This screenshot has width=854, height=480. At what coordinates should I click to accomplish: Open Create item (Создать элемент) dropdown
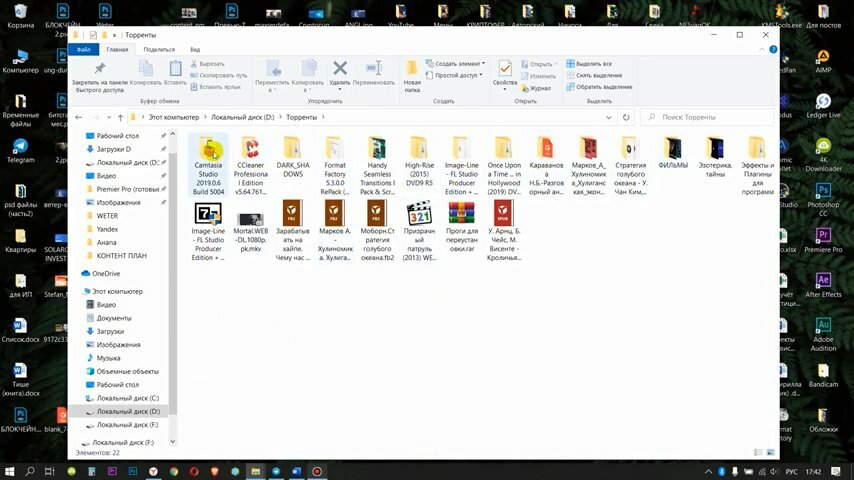click(x=455, y=64)
